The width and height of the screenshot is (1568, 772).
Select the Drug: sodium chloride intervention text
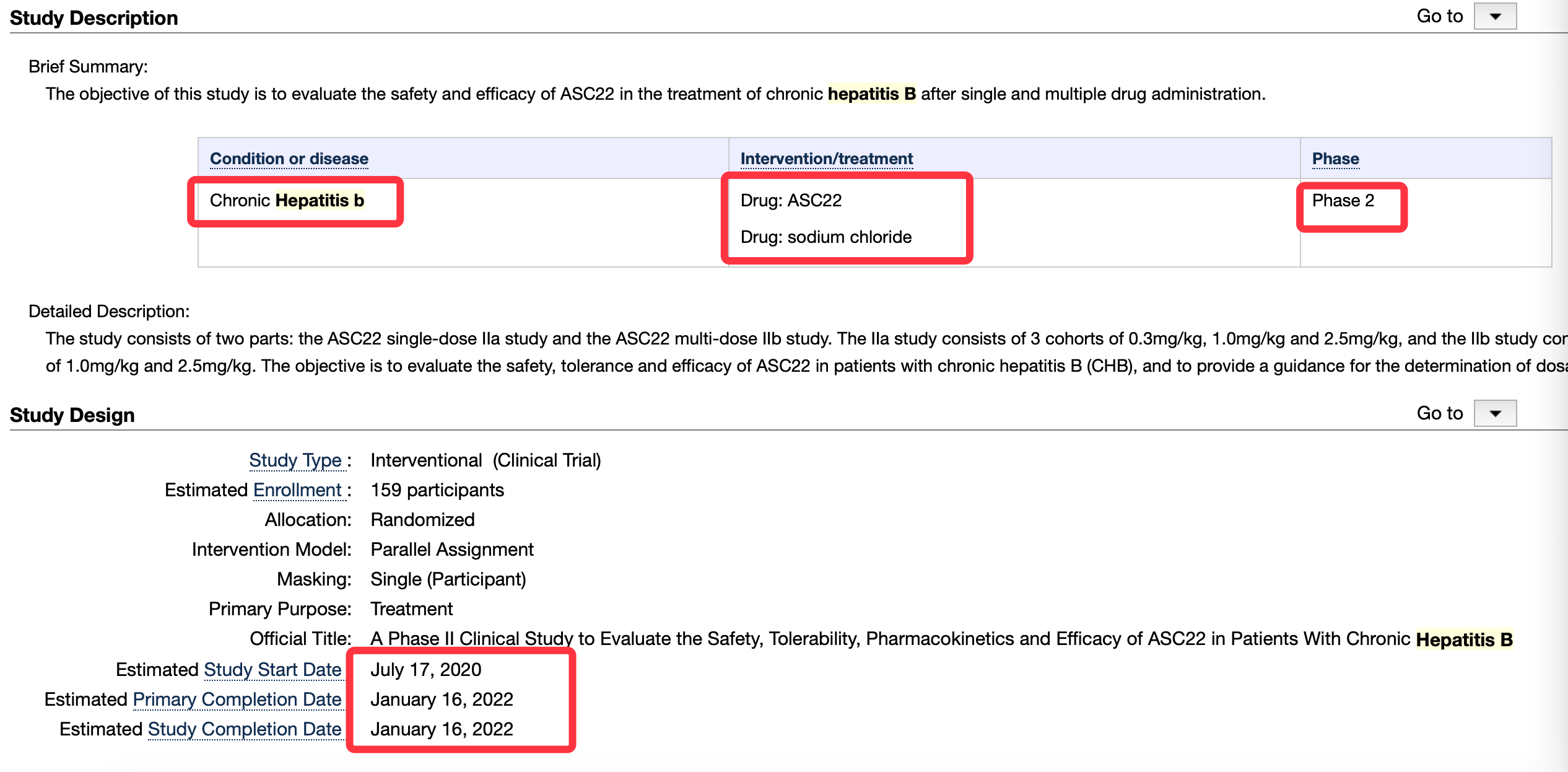click(826, 237)
